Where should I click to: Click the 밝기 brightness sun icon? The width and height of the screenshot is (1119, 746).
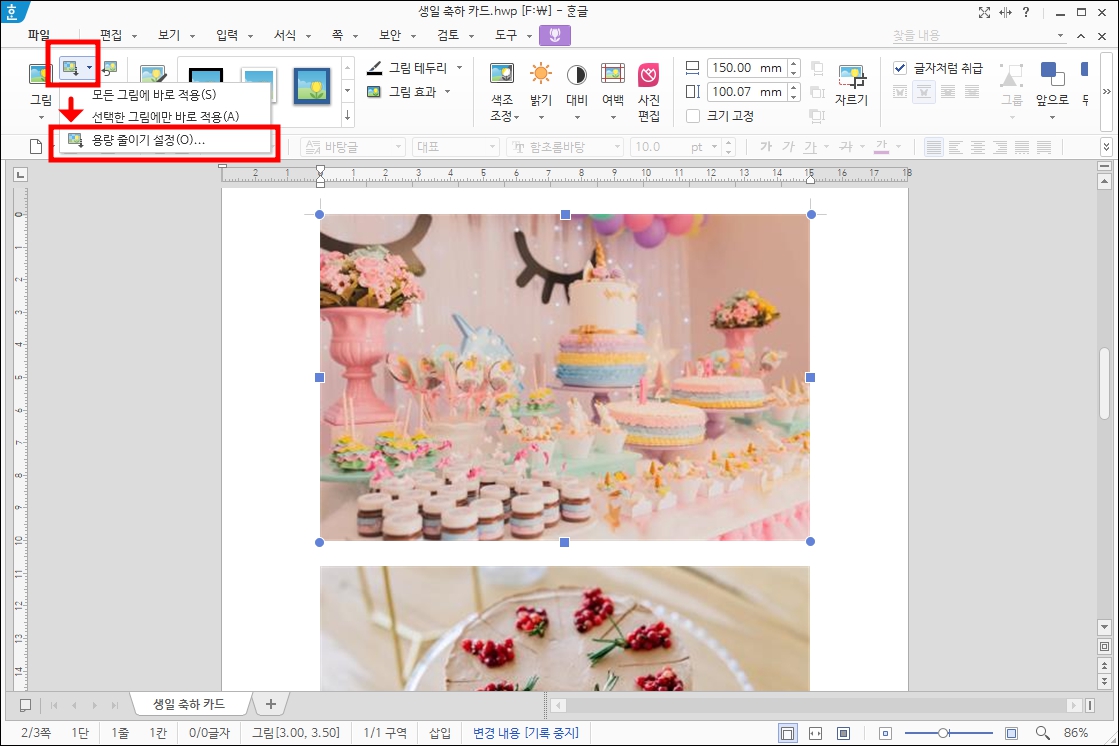pos(541,74)
